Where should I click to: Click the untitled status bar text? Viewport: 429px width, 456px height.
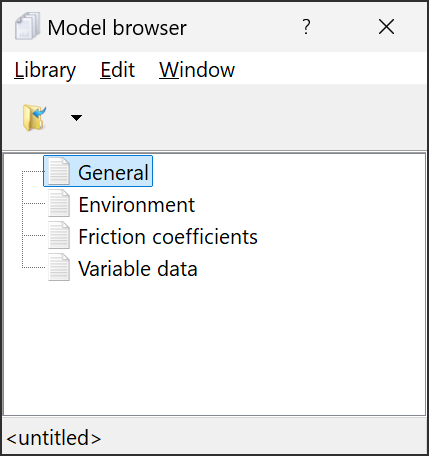pos(54,438)
